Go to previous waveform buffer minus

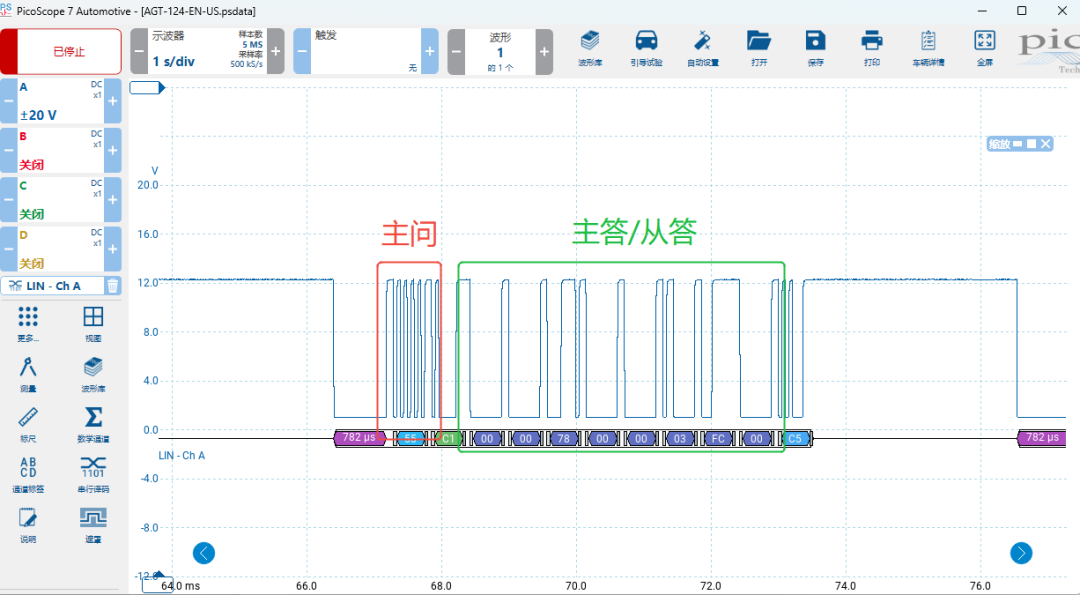(456, 52)
